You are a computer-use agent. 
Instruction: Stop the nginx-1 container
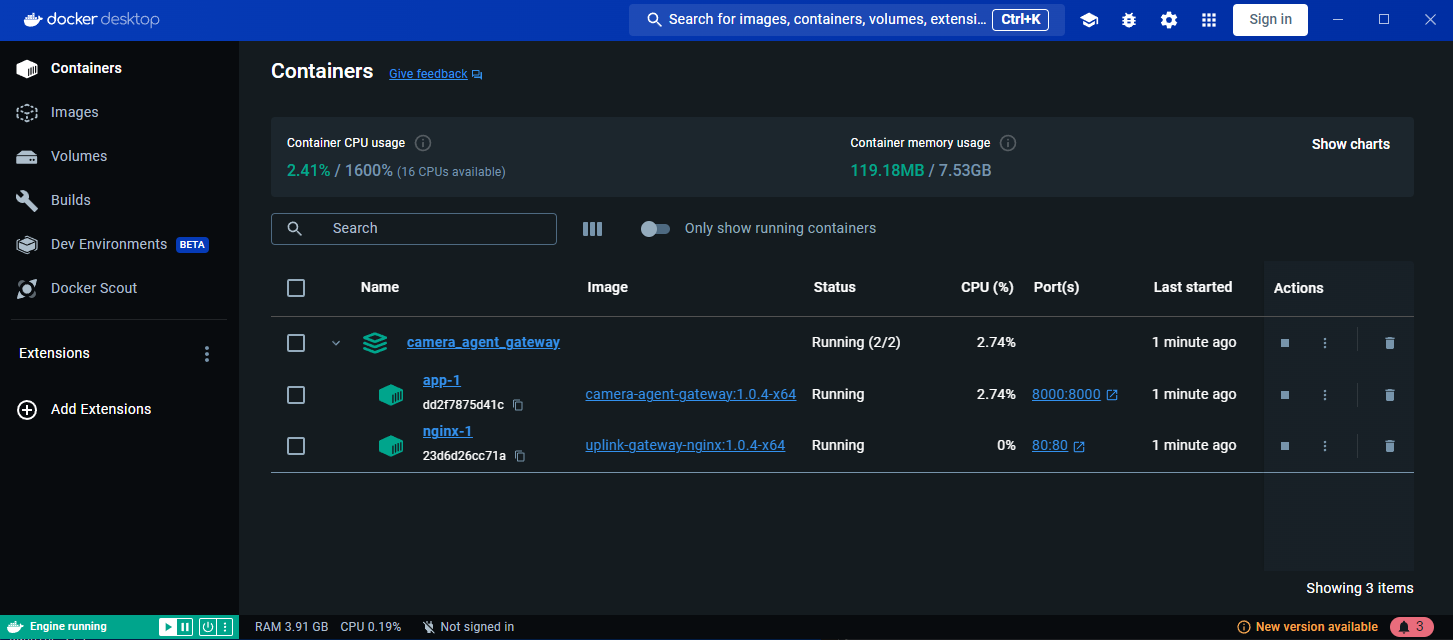tap(1285, 446)
